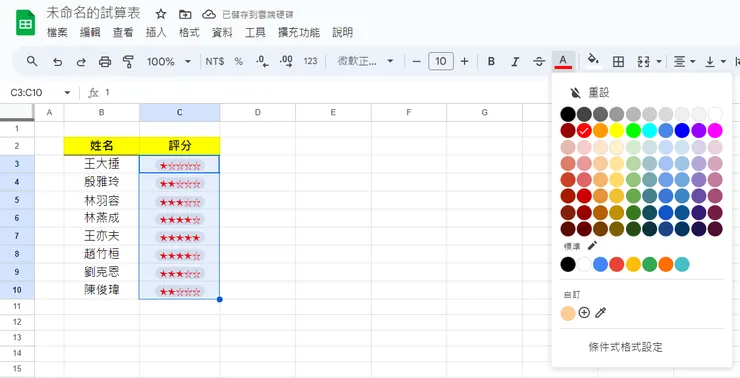The image size is (740, 378).
Task: Open the 擴充功能 menu
Action: click(299, 33)
